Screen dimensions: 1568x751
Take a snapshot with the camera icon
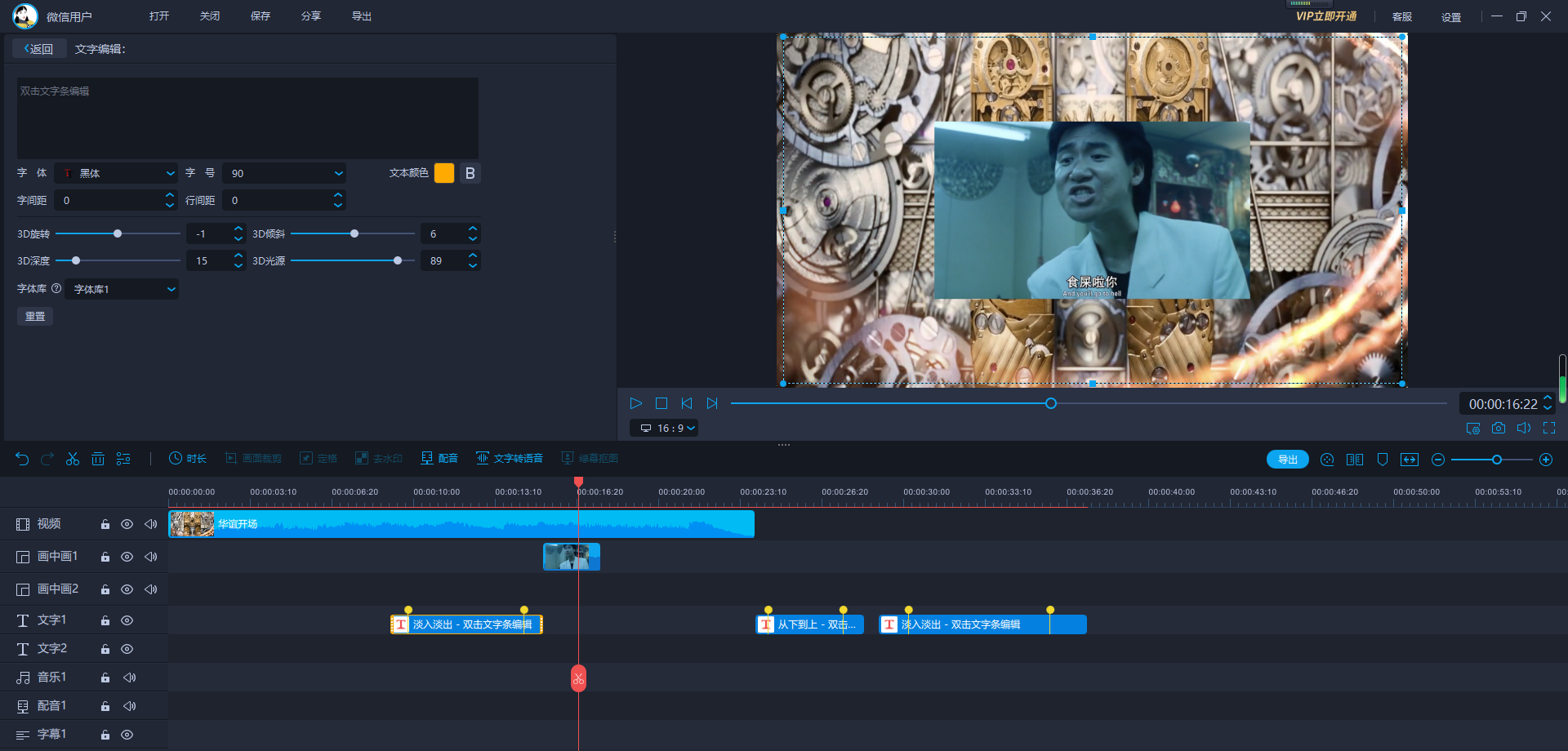1498,428
